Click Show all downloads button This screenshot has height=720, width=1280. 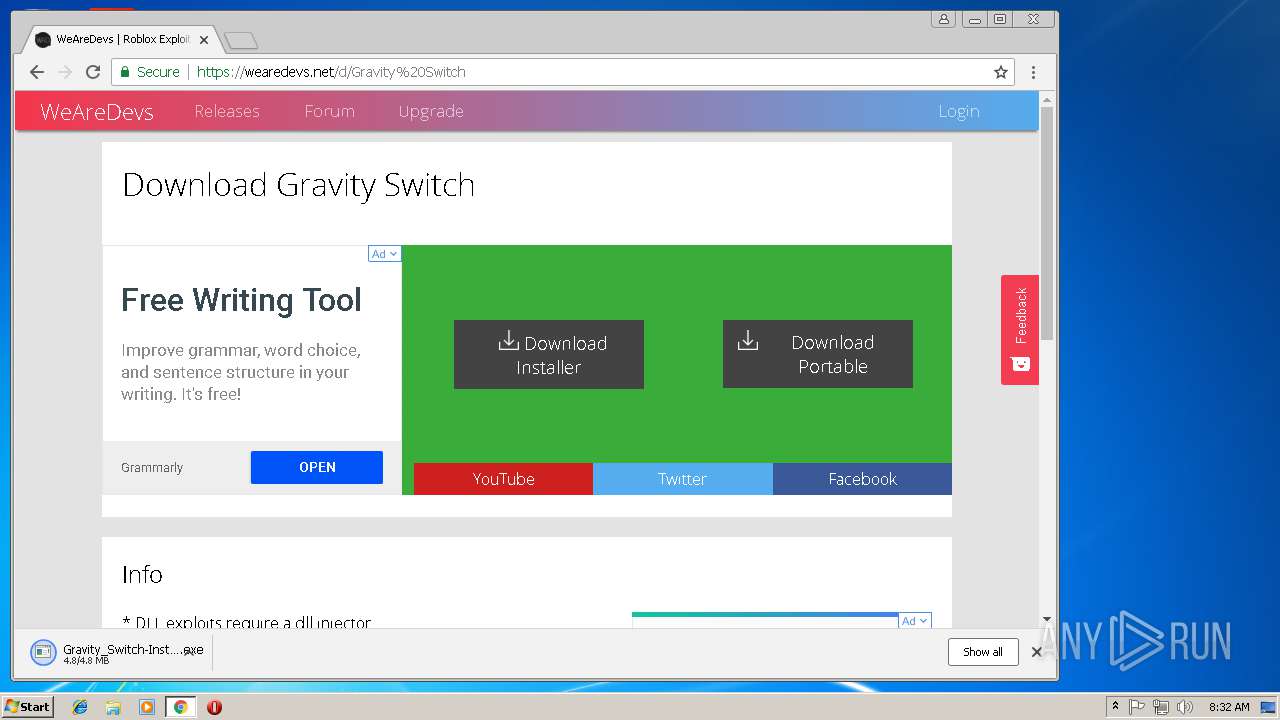tap(983, 652)
